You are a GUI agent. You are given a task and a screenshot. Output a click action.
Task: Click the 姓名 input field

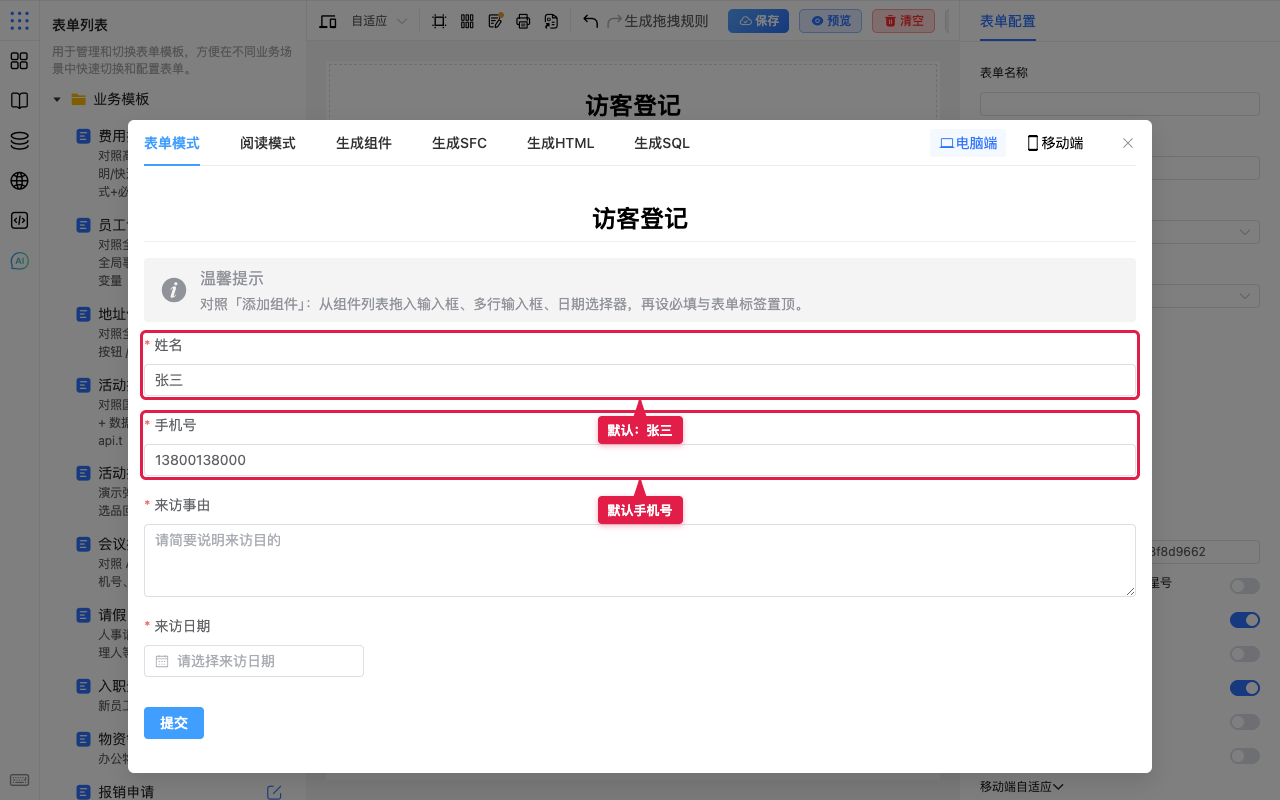pyautogui.click(x=640, y=380)
